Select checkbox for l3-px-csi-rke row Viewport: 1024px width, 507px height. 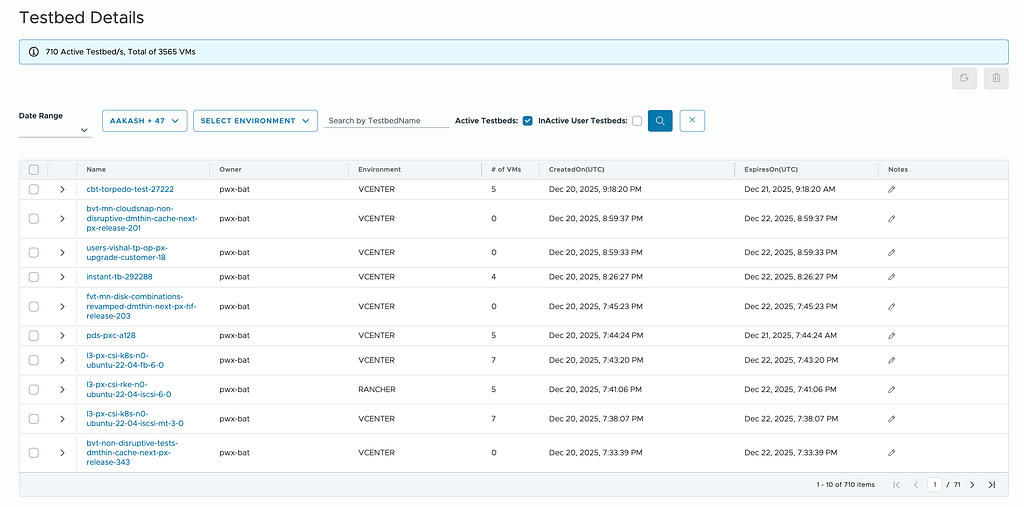tap(34, 389)
